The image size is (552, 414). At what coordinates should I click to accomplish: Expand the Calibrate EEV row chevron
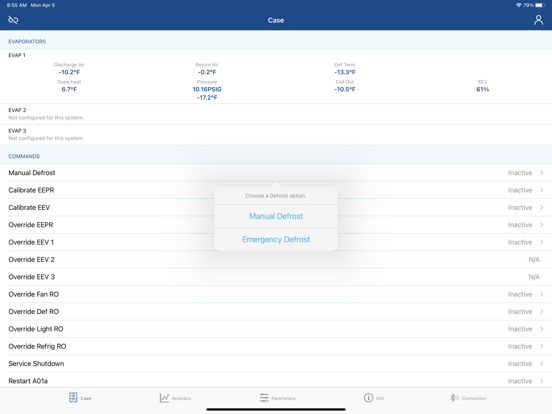(541, 207)
